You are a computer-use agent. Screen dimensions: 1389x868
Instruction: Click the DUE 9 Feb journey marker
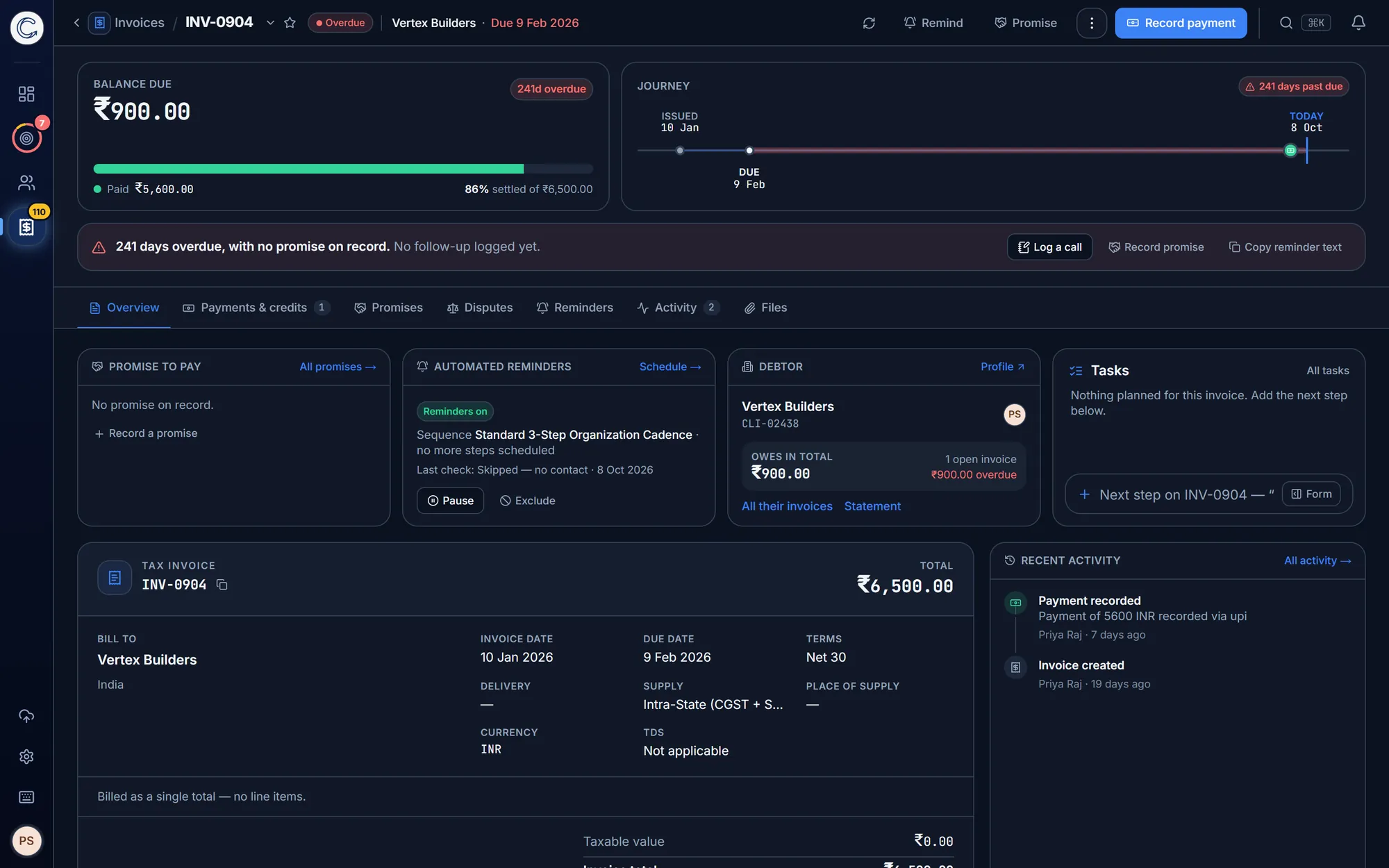(x=749, y=150)
